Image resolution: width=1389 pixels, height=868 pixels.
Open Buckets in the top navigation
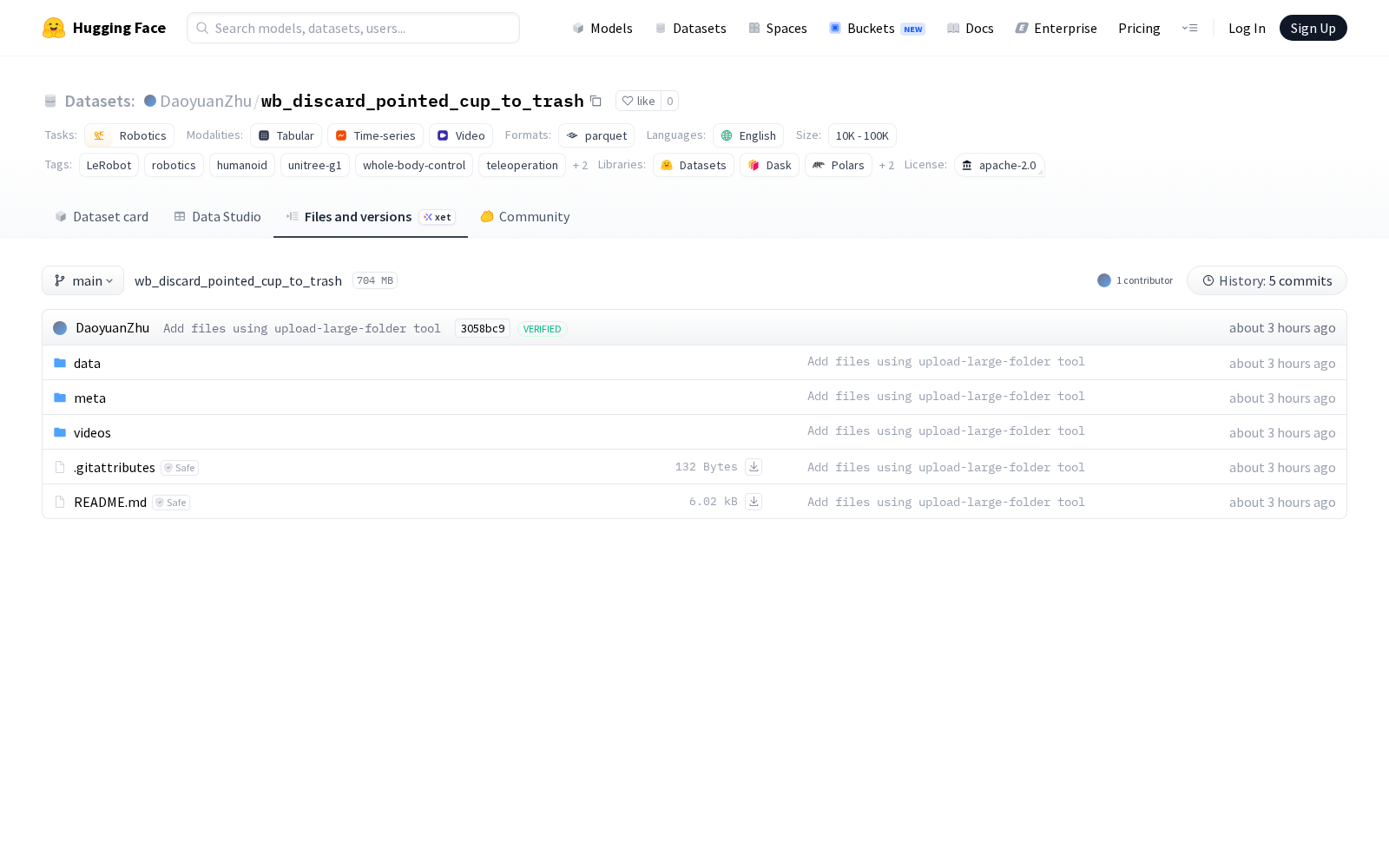coord(877,28)
